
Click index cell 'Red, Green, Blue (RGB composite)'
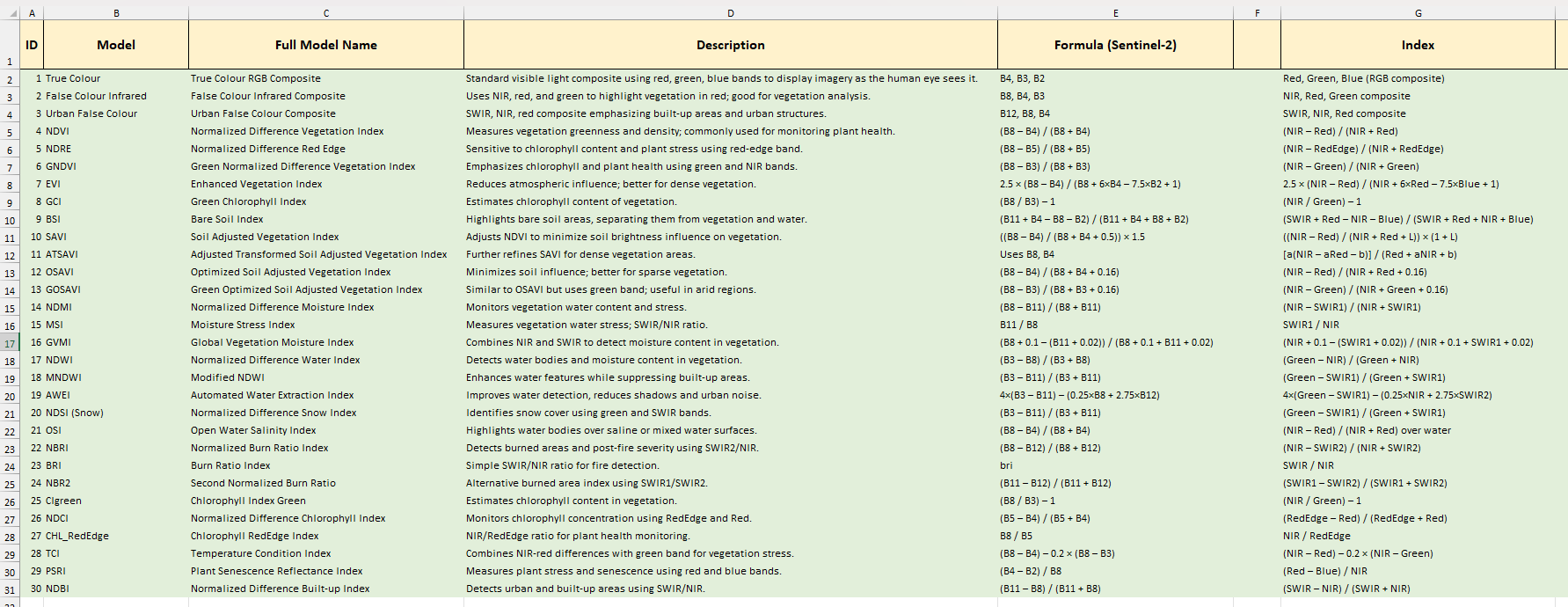point(1418,78)
